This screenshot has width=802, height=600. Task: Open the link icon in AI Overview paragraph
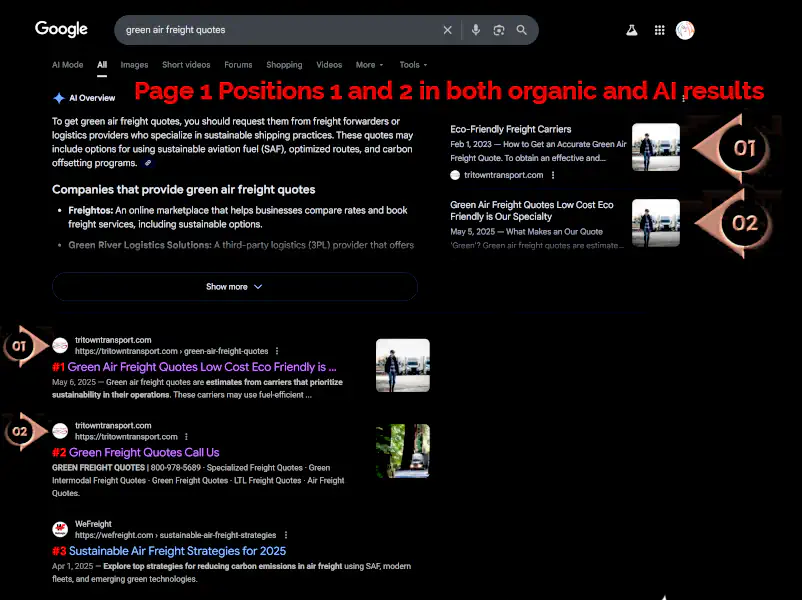click(148, 162)
